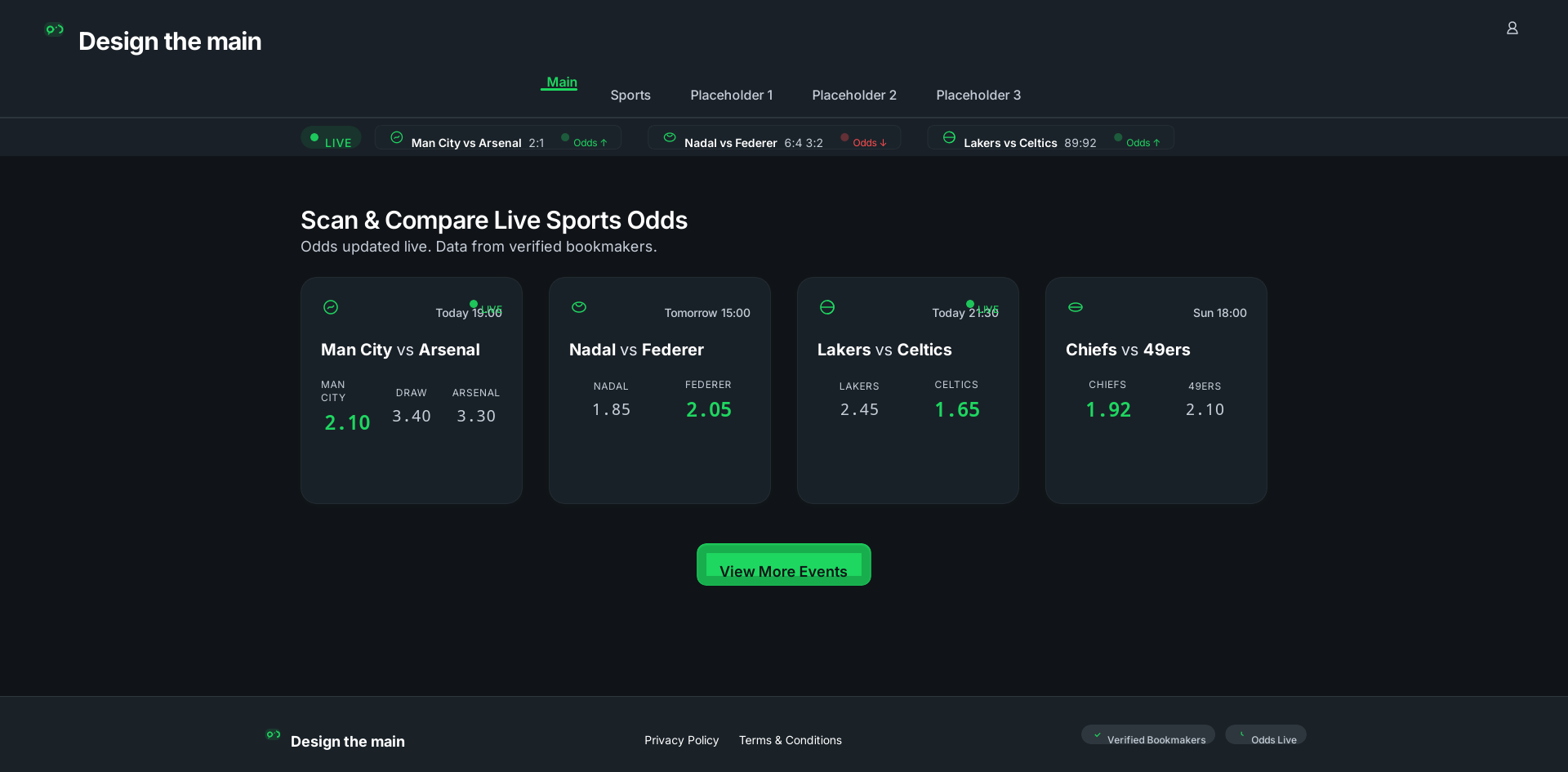Screen dimensions: 1568x772
Task: Open the Main tab
Action: tap(561, 83)
